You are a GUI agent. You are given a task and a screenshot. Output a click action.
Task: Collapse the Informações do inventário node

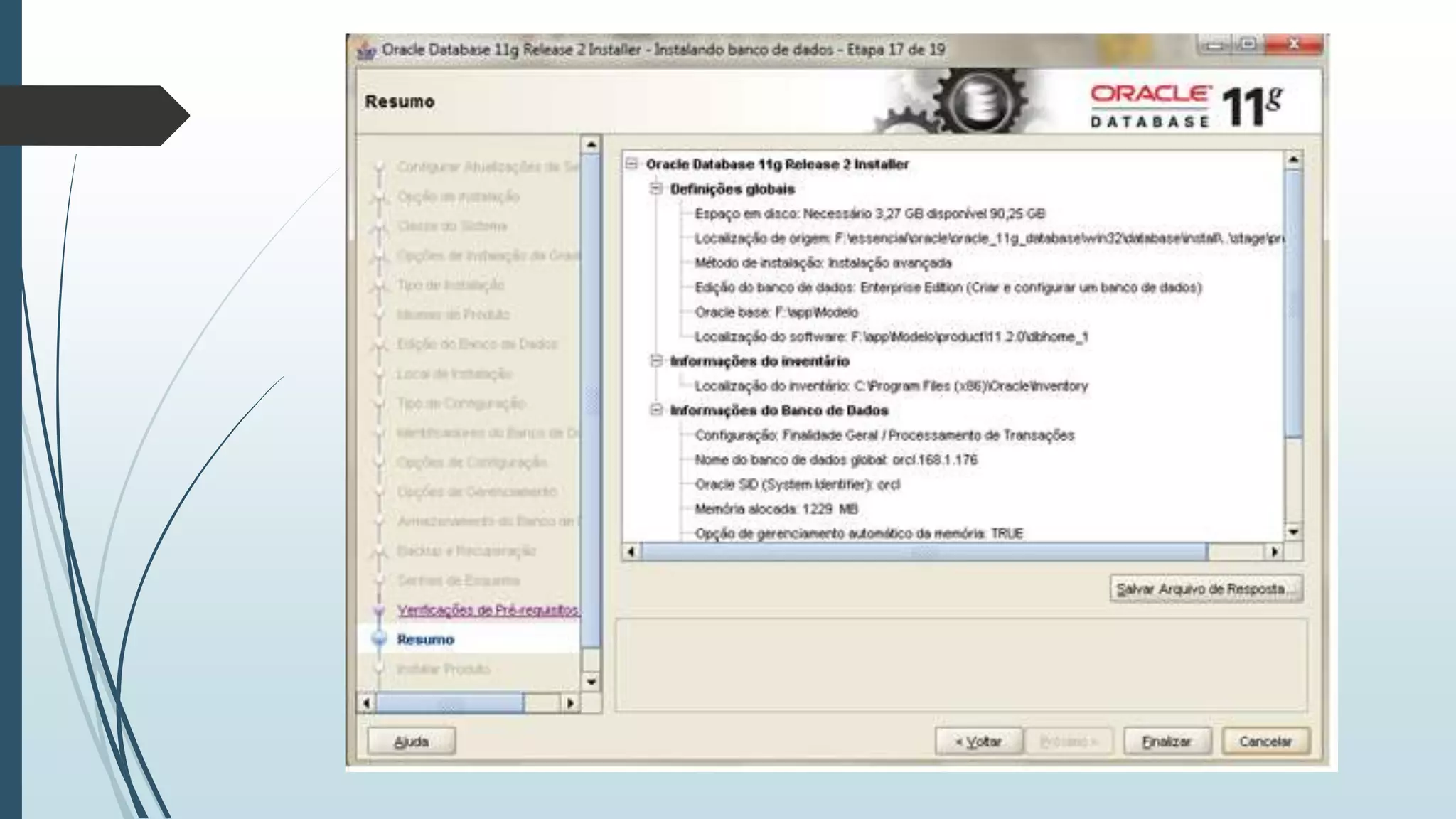[x=656, y=361]
